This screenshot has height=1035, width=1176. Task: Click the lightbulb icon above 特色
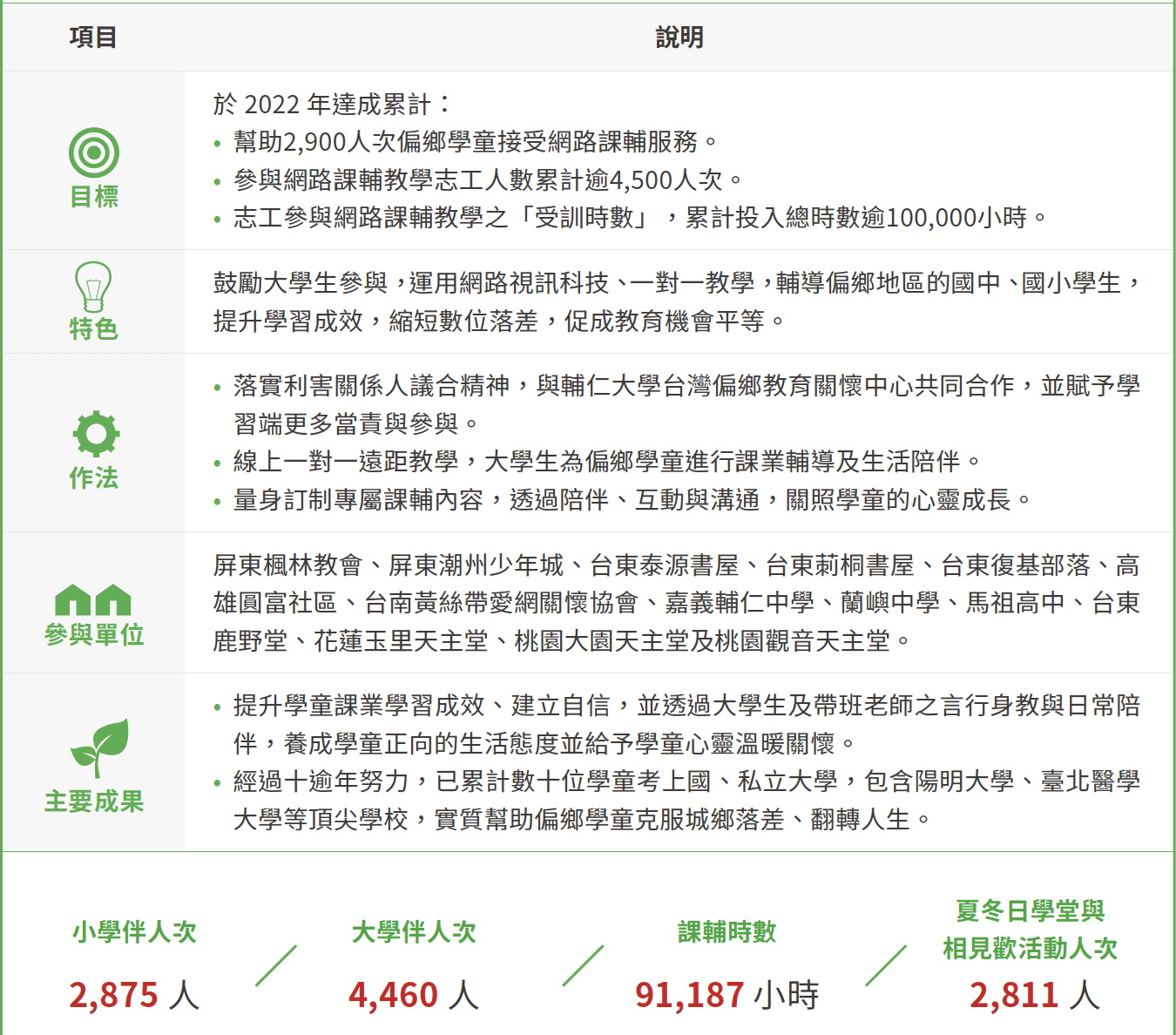(93, 287)
